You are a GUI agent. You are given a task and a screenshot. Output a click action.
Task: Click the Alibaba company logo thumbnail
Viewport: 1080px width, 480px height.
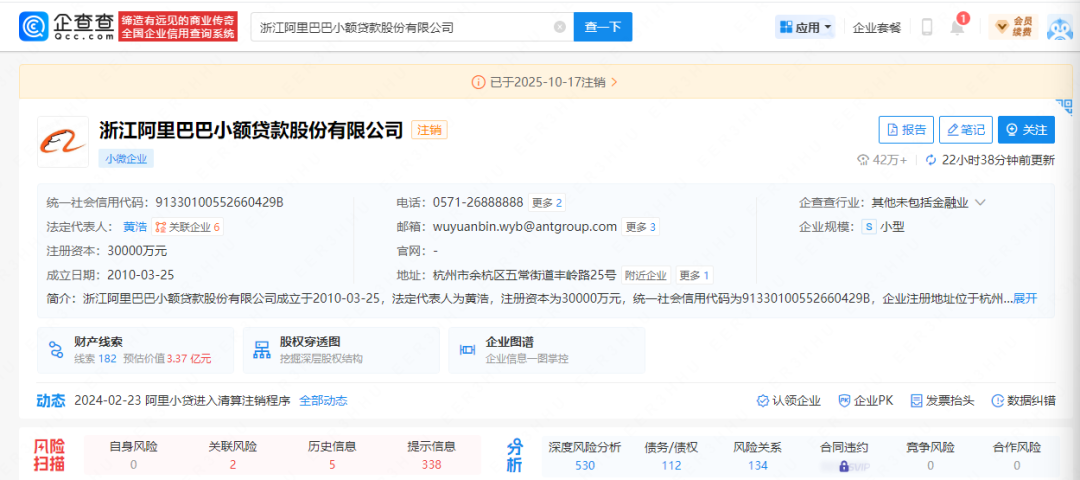coord(63,141)
